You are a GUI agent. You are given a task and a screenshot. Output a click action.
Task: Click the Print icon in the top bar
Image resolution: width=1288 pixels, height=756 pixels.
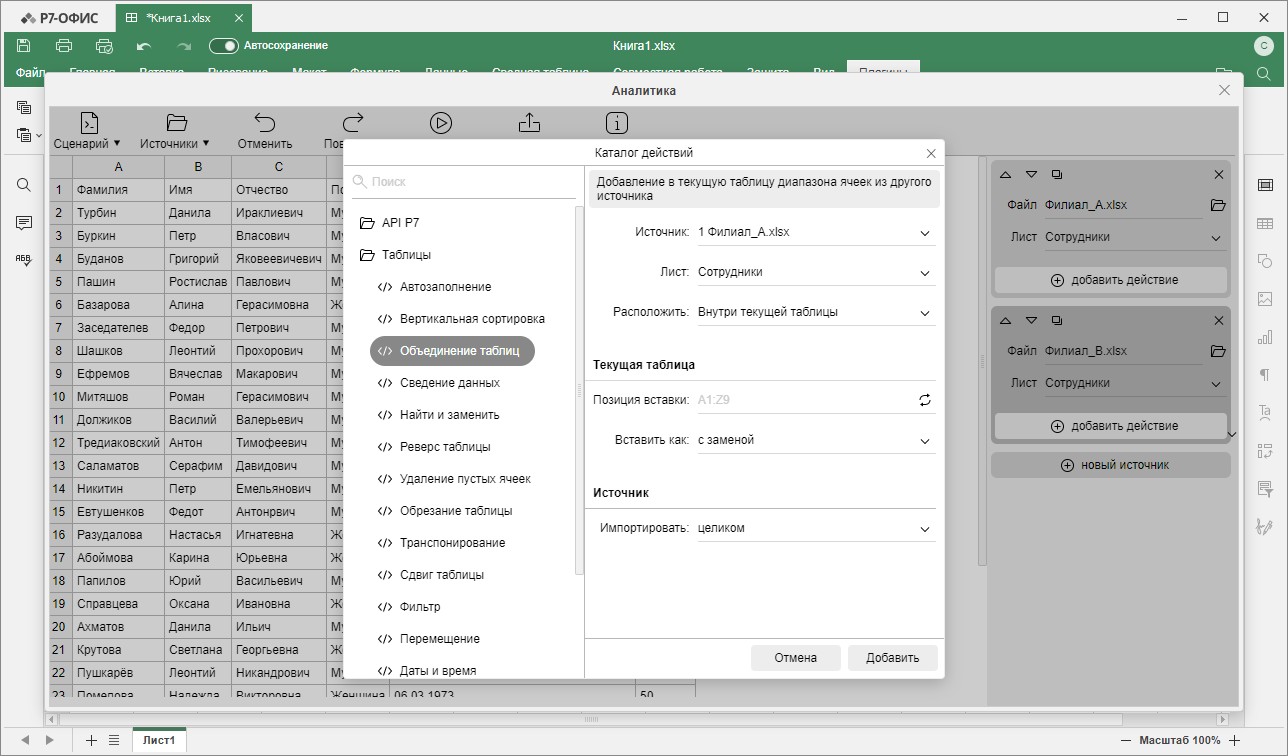[64, 46]
